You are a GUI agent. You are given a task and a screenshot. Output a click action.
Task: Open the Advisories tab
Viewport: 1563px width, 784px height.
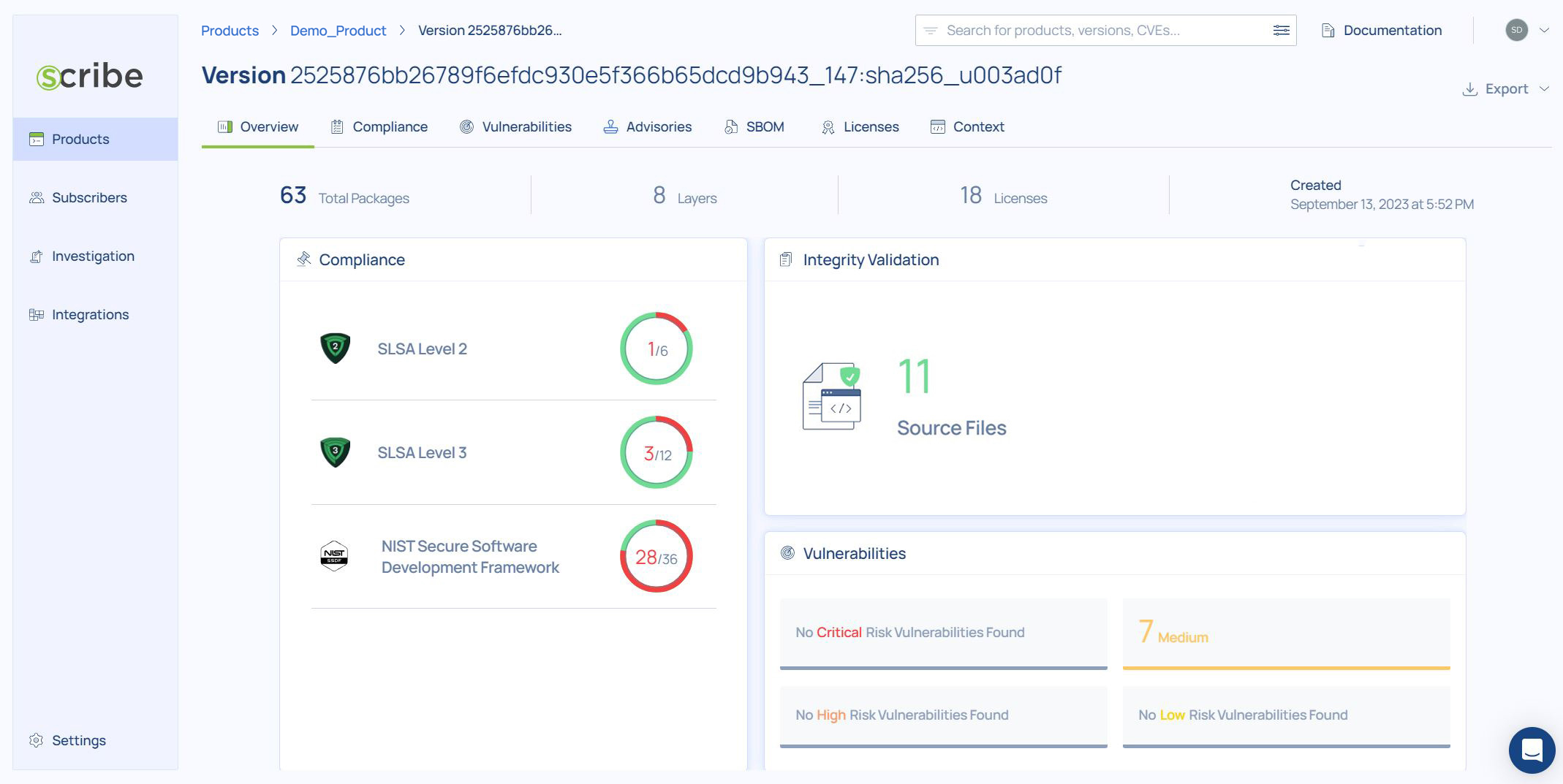[x=647, y=126]
